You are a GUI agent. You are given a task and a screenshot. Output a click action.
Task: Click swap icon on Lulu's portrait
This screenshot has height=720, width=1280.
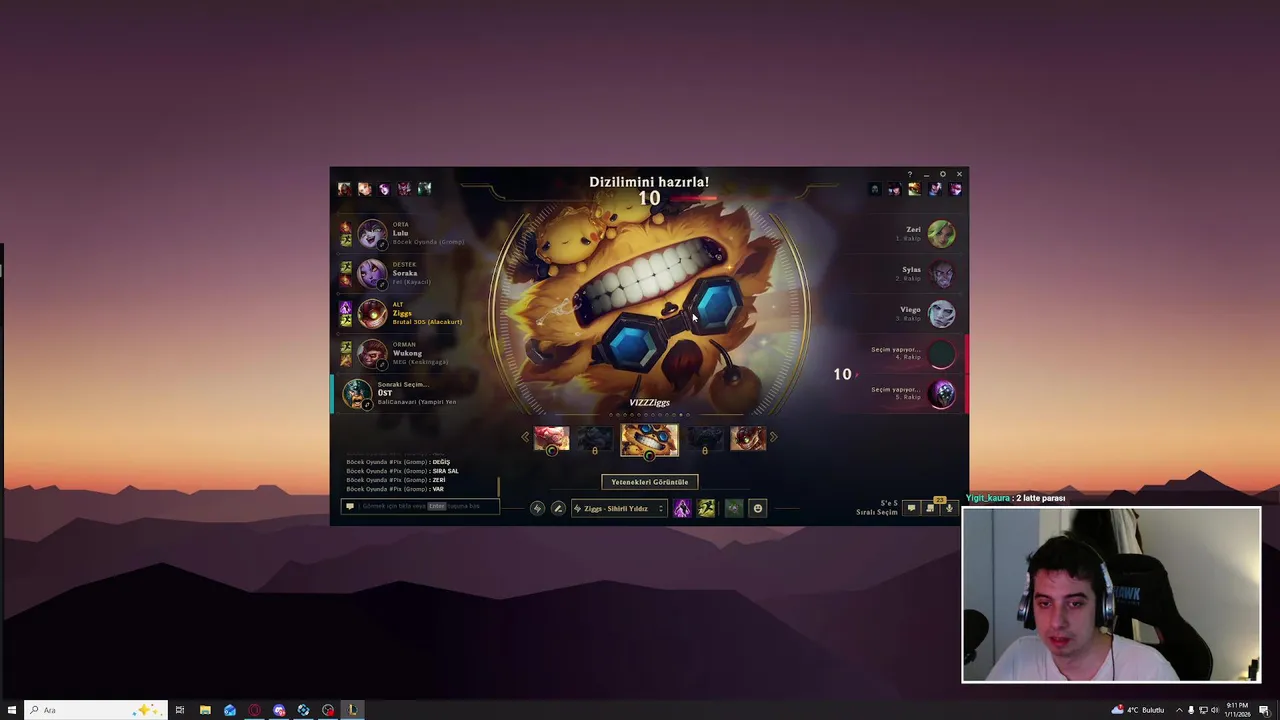click(382, 245)
